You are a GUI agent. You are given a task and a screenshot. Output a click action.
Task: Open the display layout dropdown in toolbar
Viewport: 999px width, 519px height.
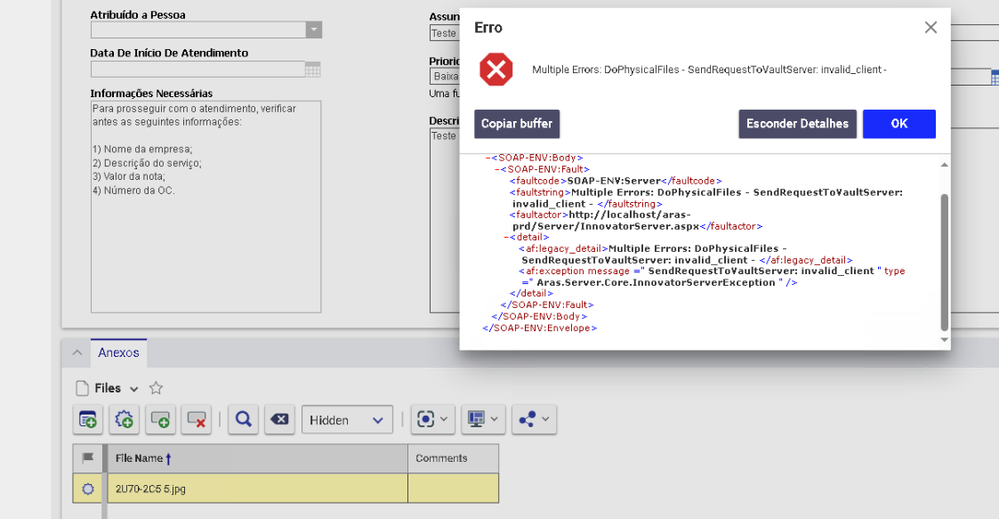point(482,421)
